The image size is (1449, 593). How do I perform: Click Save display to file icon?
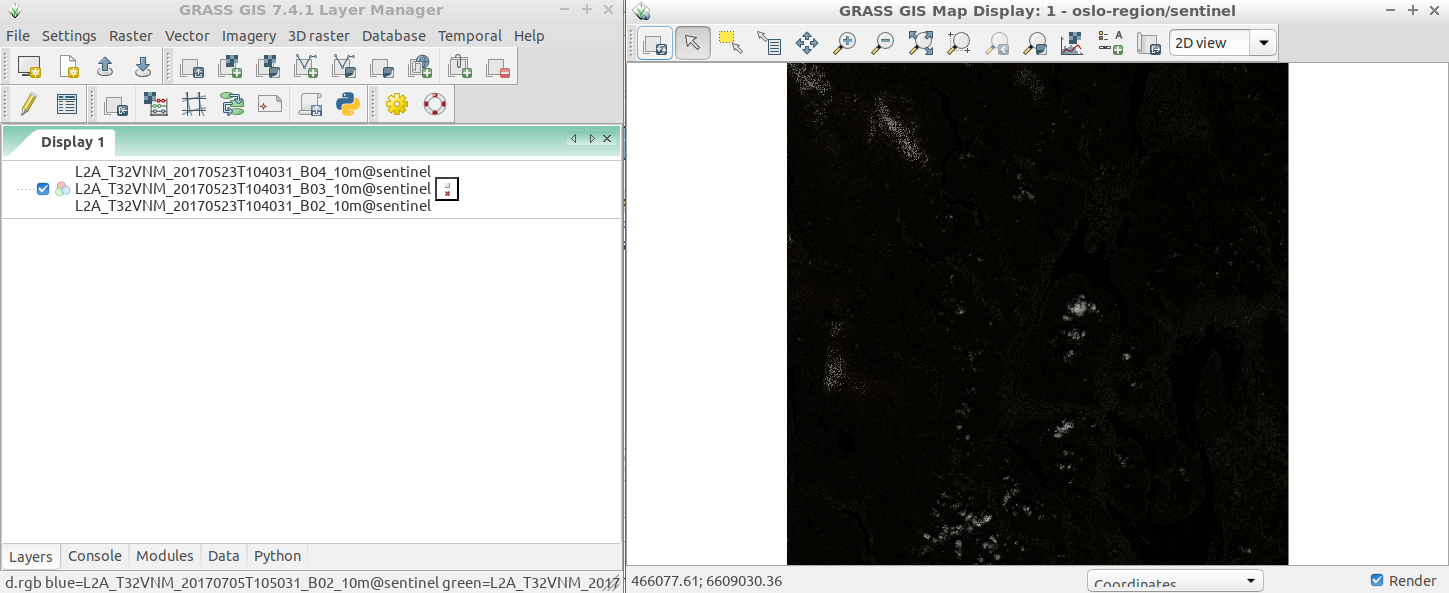coord(1149,43)
